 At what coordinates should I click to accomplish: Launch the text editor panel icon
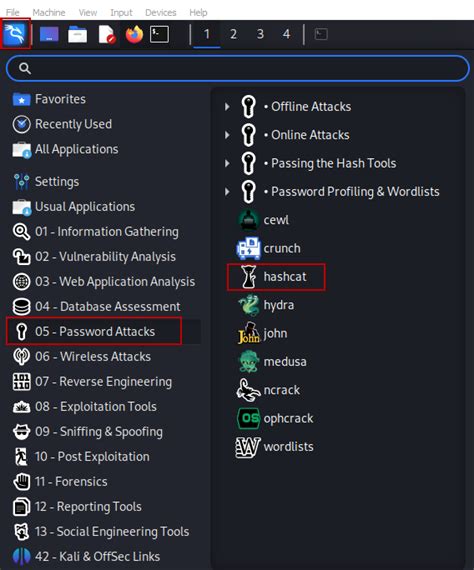click(107, 35)
